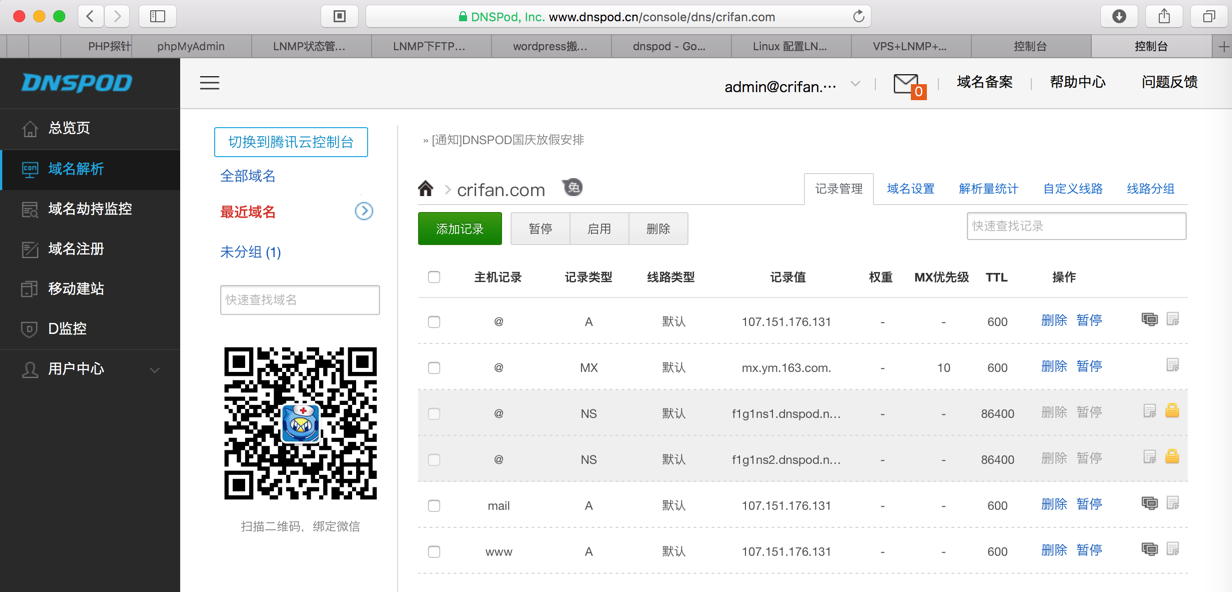The height and width of the screenshot is (592, 1232).
Task: Focus the 快速查找域名 search field
Action: tap(300, 300)
